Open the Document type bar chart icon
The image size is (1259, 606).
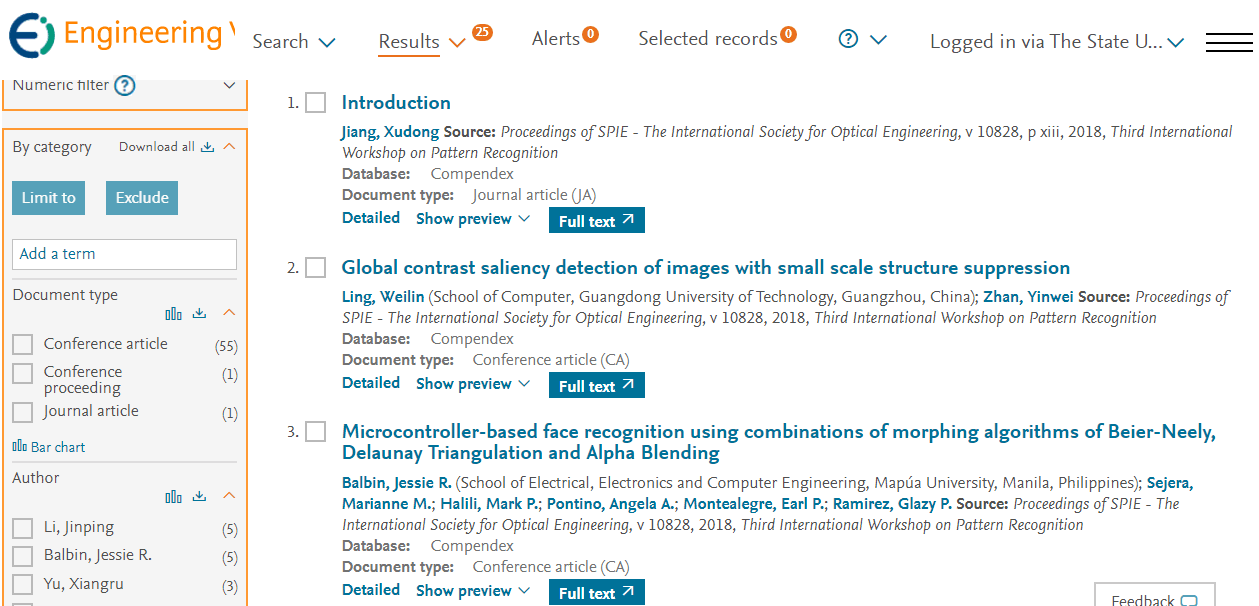pos(174,313)
